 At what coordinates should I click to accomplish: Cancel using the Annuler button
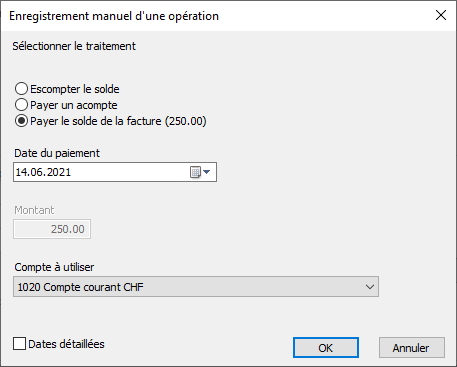coord(412,348)
